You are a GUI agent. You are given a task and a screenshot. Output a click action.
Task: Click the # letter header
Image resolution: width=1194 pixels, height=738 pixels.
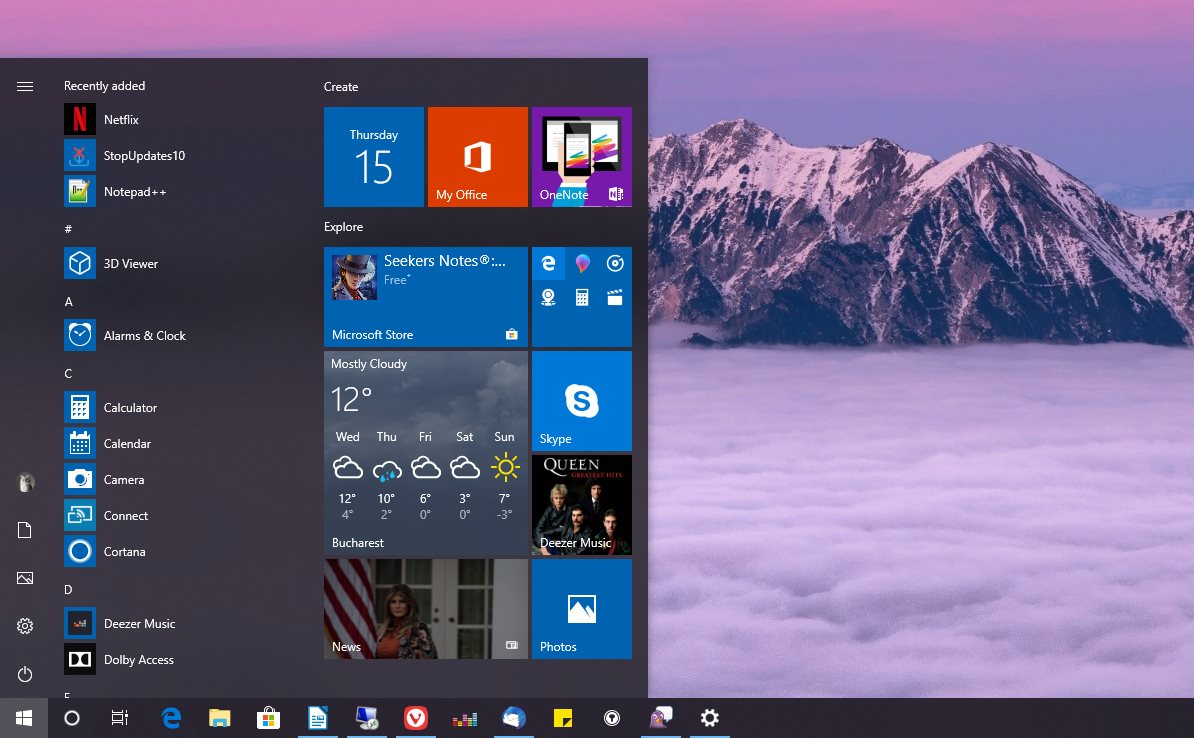point(69,228)
